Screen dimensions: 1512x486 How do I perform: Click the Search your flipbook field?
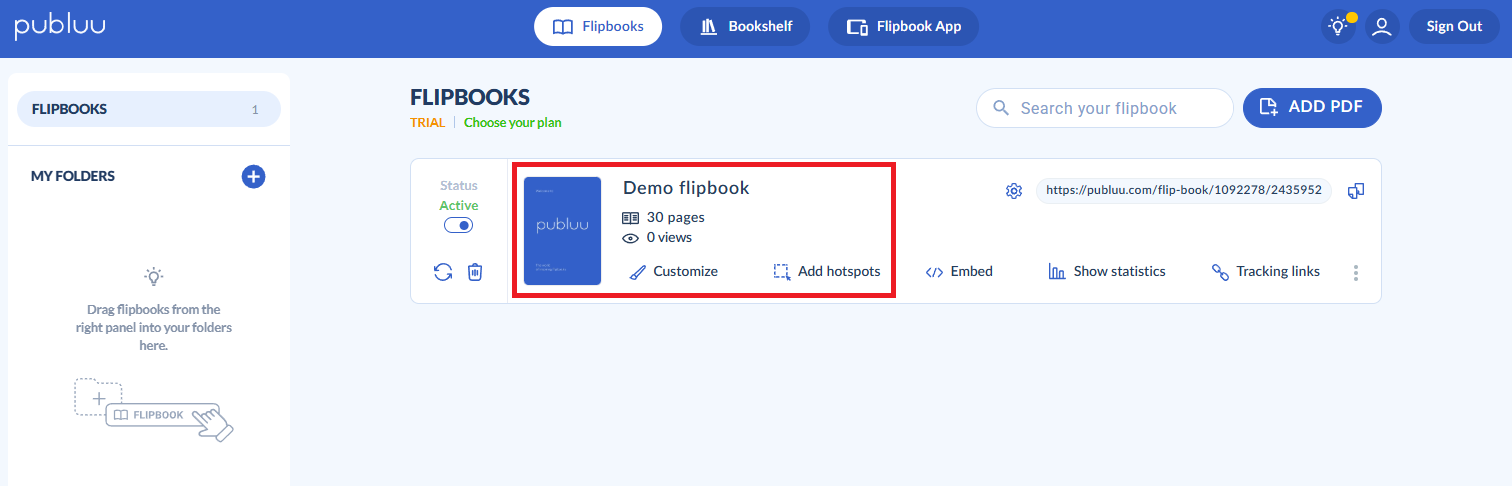click(x=1115, y=108)
